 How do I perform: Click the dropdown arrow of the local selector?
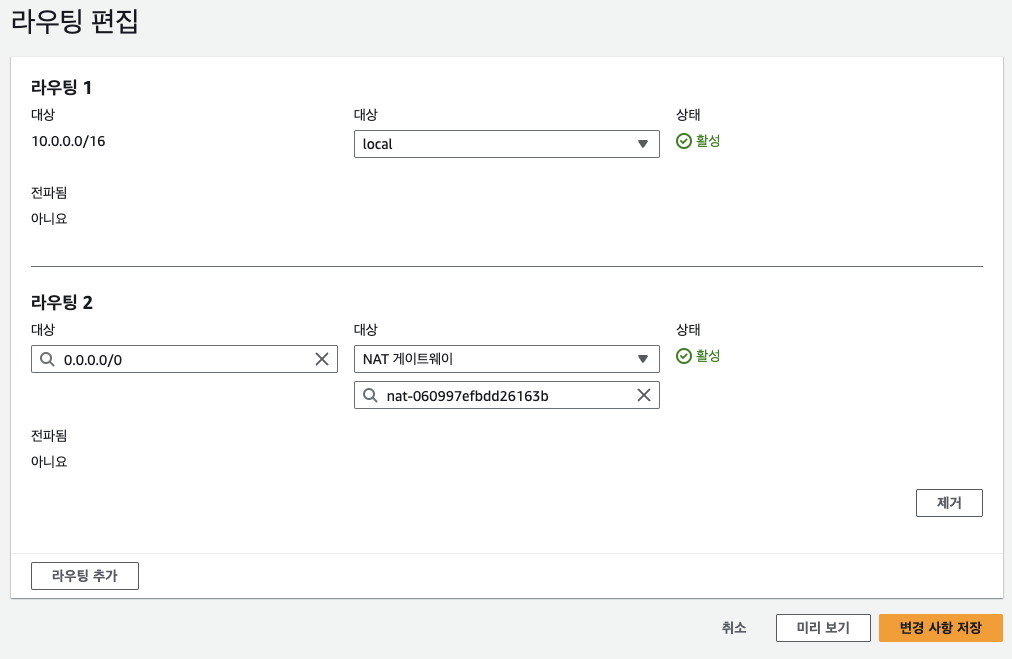point(643,144)
